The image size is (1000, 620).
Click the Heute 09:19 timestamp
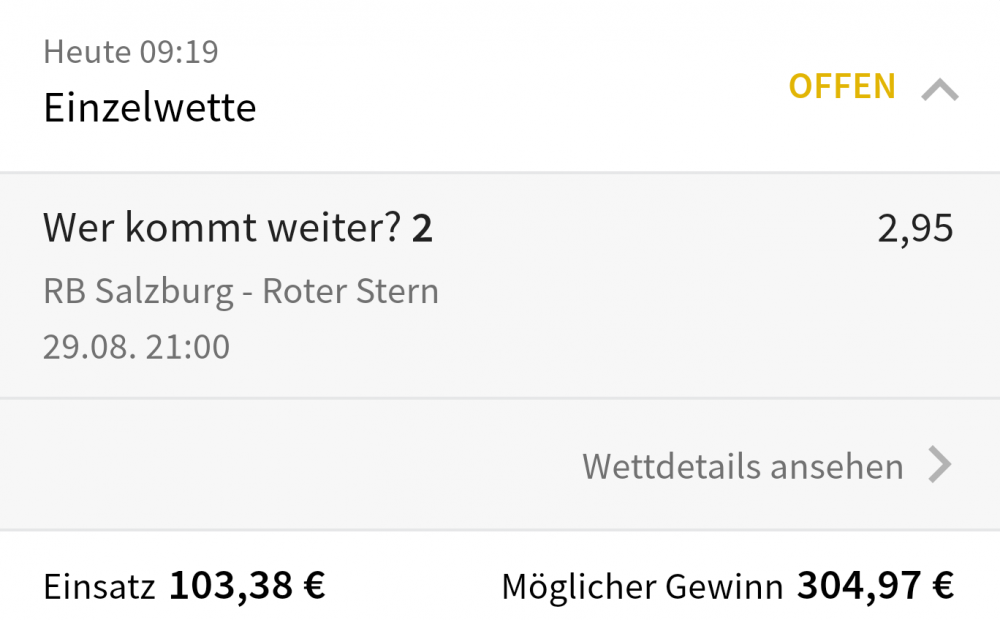pyautogui.click(x=131, y=52)
